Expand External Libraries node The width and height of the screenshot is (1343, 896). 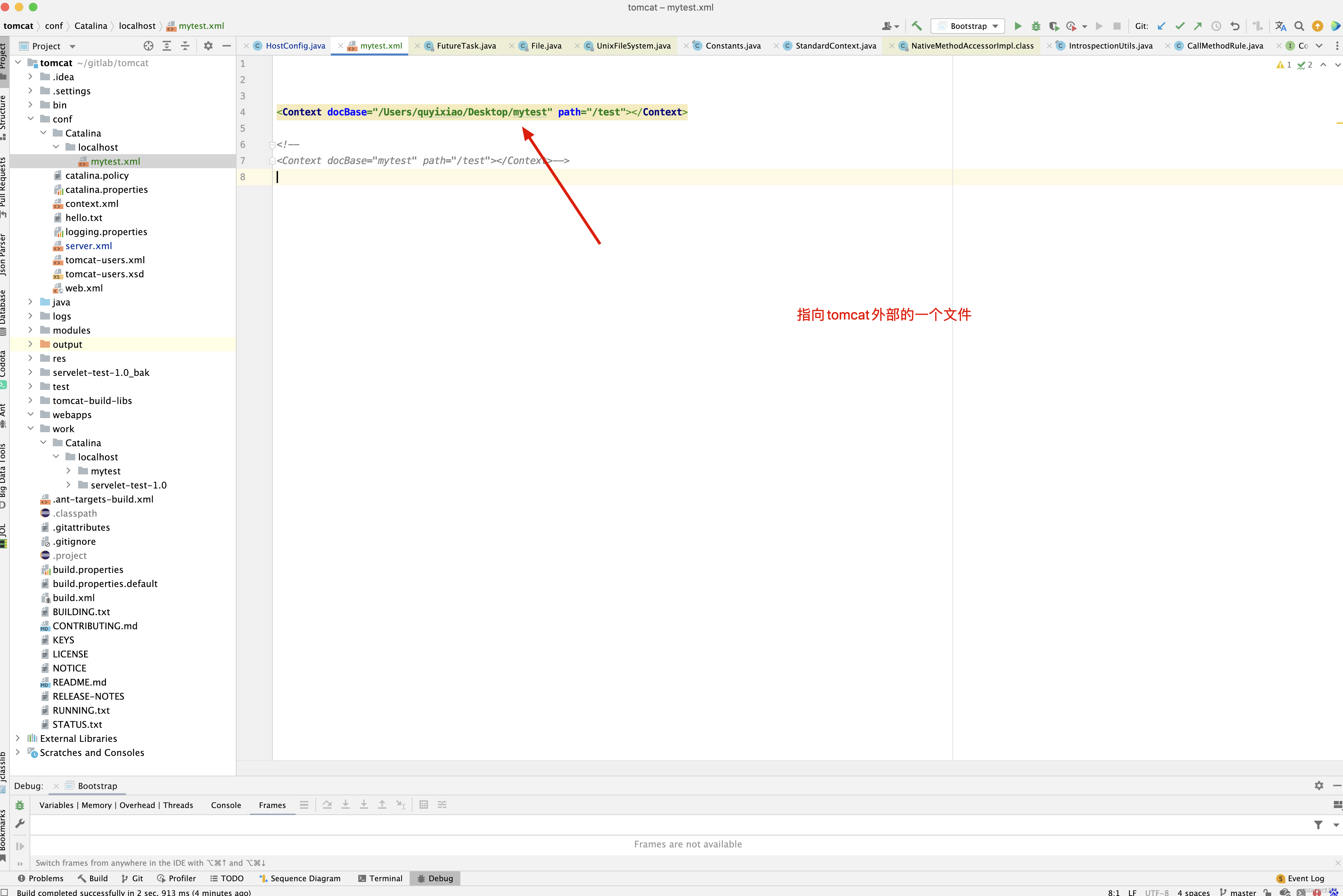tap(18, 738)
